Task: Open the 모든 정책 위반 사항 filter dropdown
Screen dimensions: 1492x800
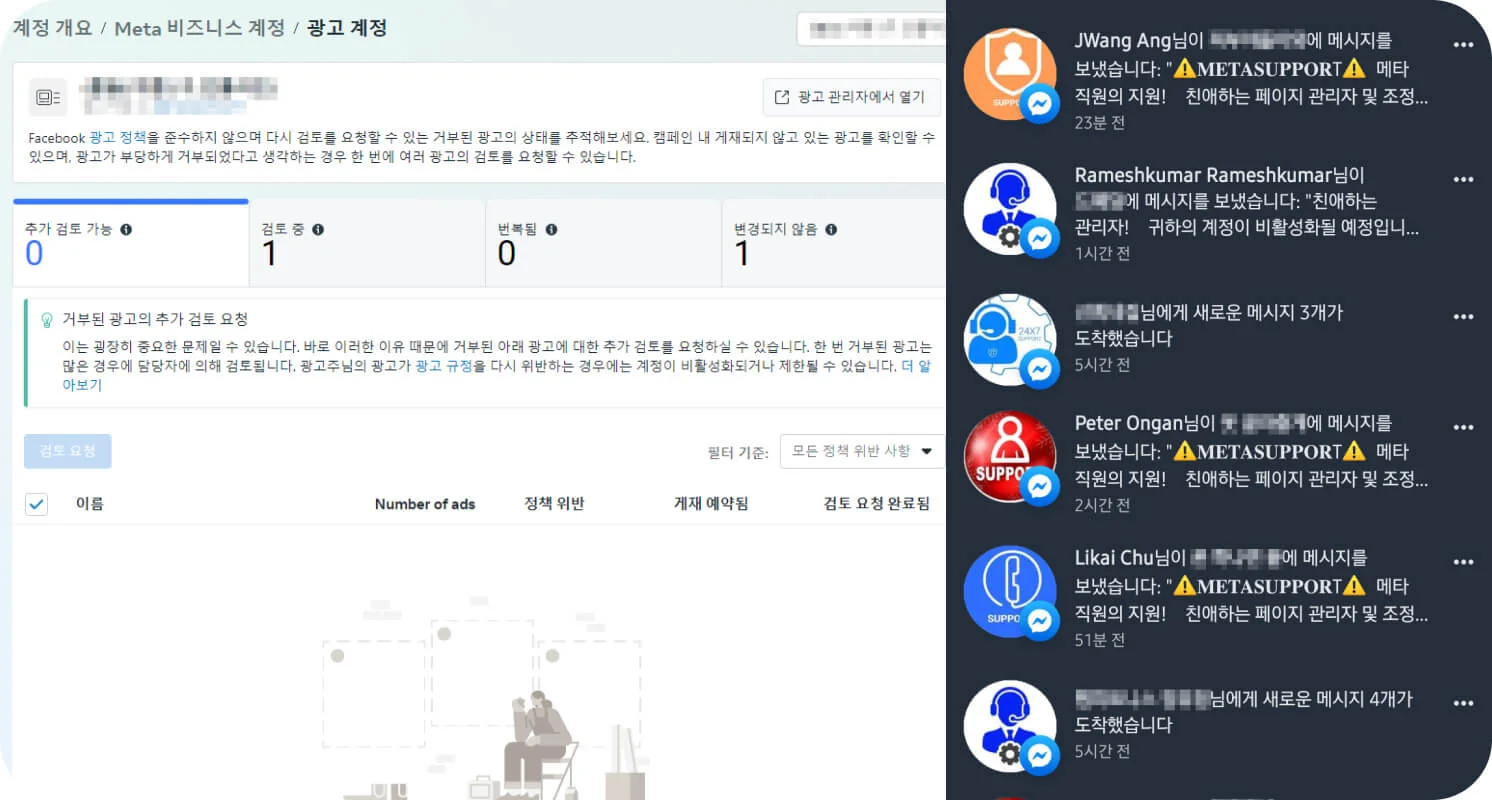Action: [862, 451]
